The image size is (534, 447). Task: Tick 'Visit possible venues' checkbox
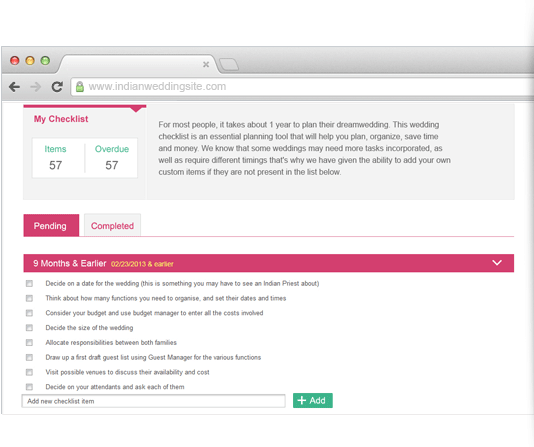click(29, 372)
